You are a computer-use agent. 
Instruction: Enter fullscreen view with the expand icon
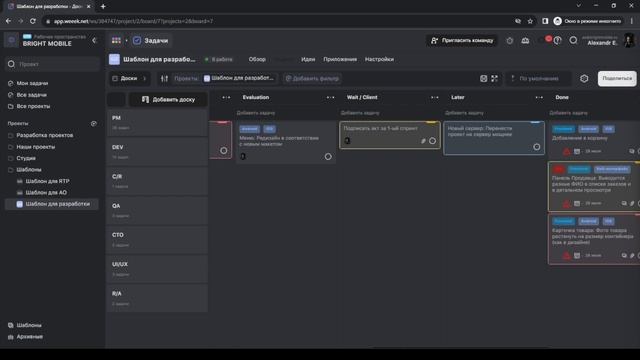coord(495,78)
